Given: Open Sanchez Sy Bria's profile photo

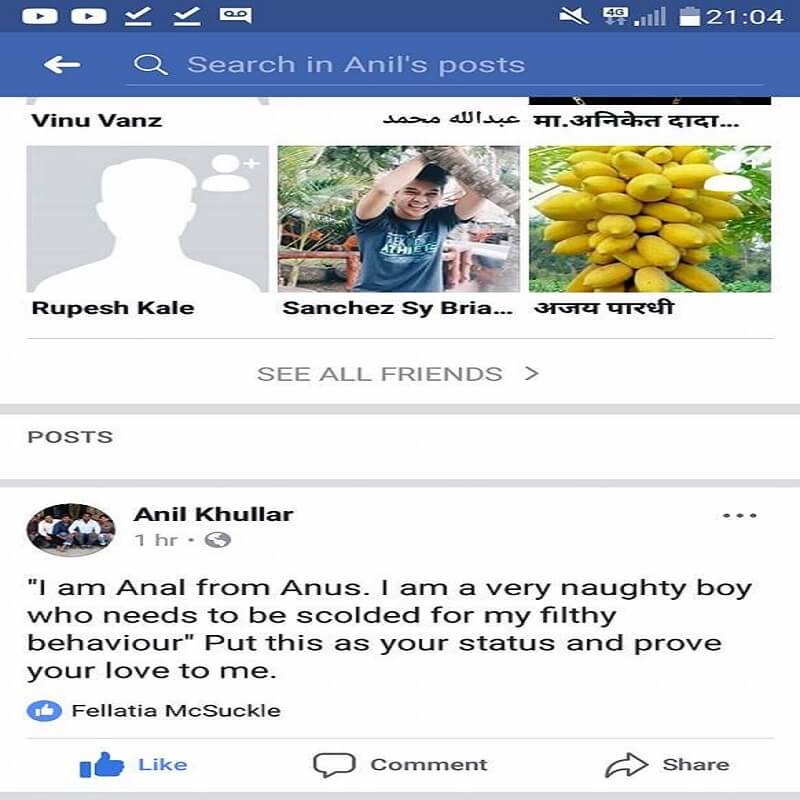Looking at the screenshot, I should (x=398, y=219).
